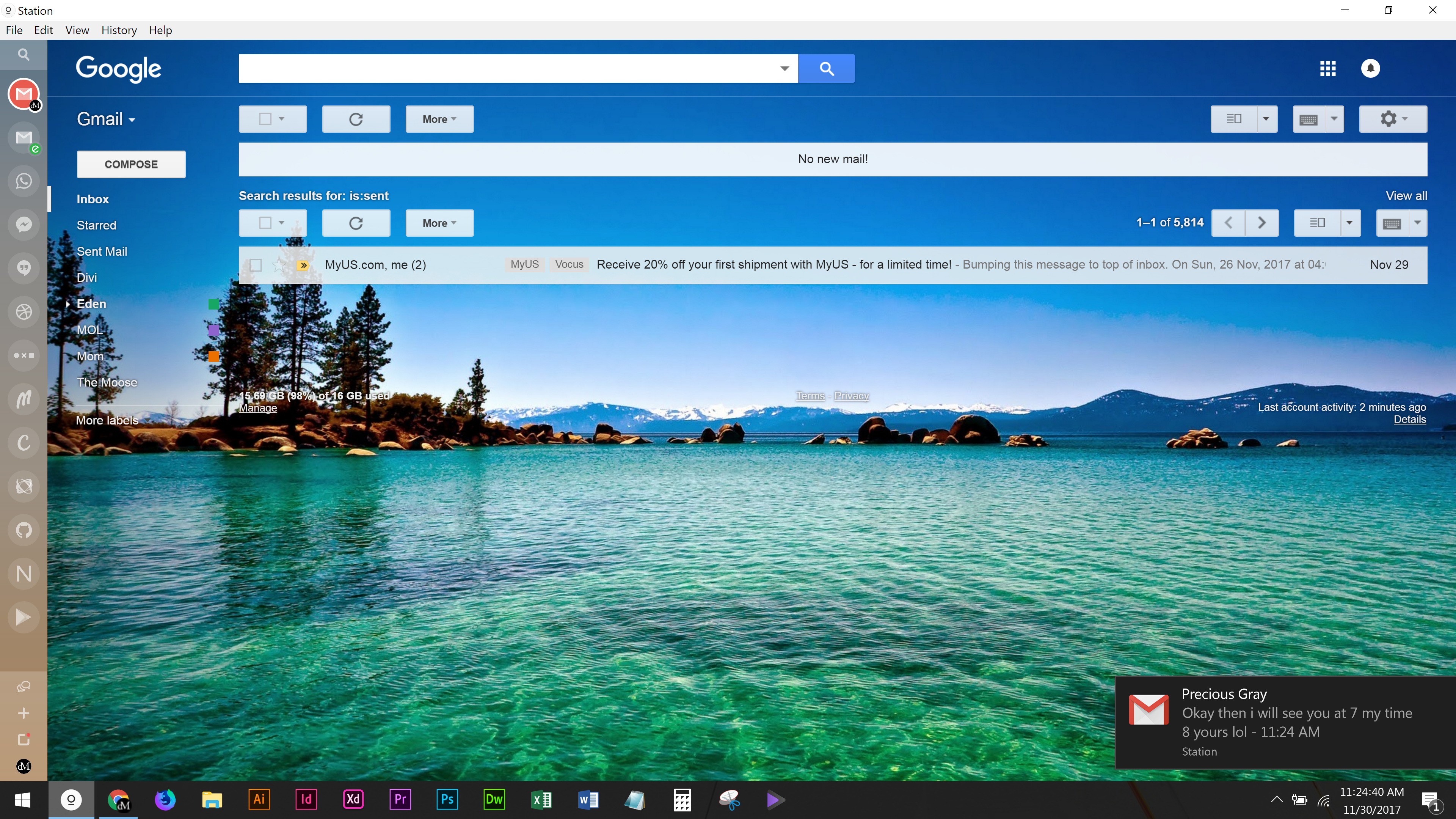Image resolution: width=1456 pixels, height=819 pixels.
Task: Select the MyUS.com email checkbox
Action: [256, 265]
